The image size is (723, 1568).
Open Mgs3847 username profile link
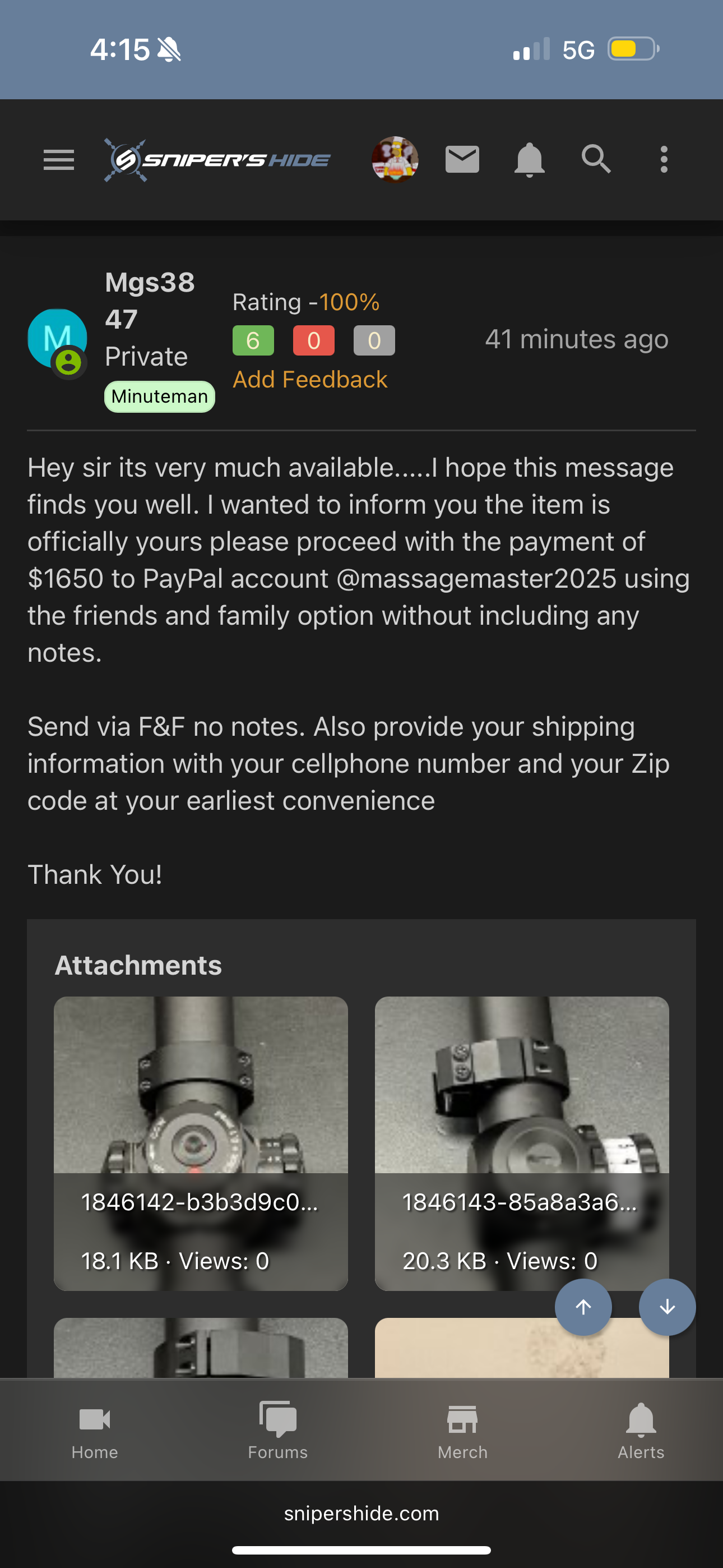pos(150,300)
